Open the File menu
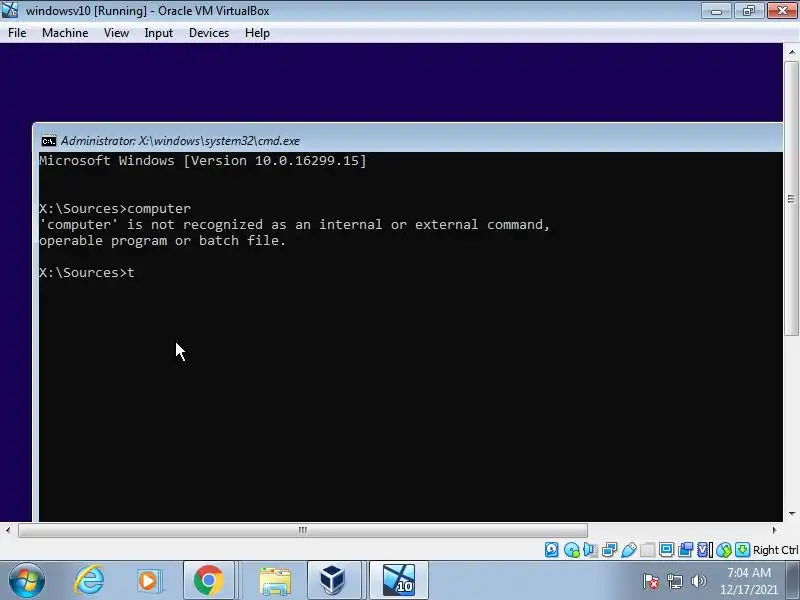Image resolution: width=800 pixels, height=600 pixels. pos(17,33)
